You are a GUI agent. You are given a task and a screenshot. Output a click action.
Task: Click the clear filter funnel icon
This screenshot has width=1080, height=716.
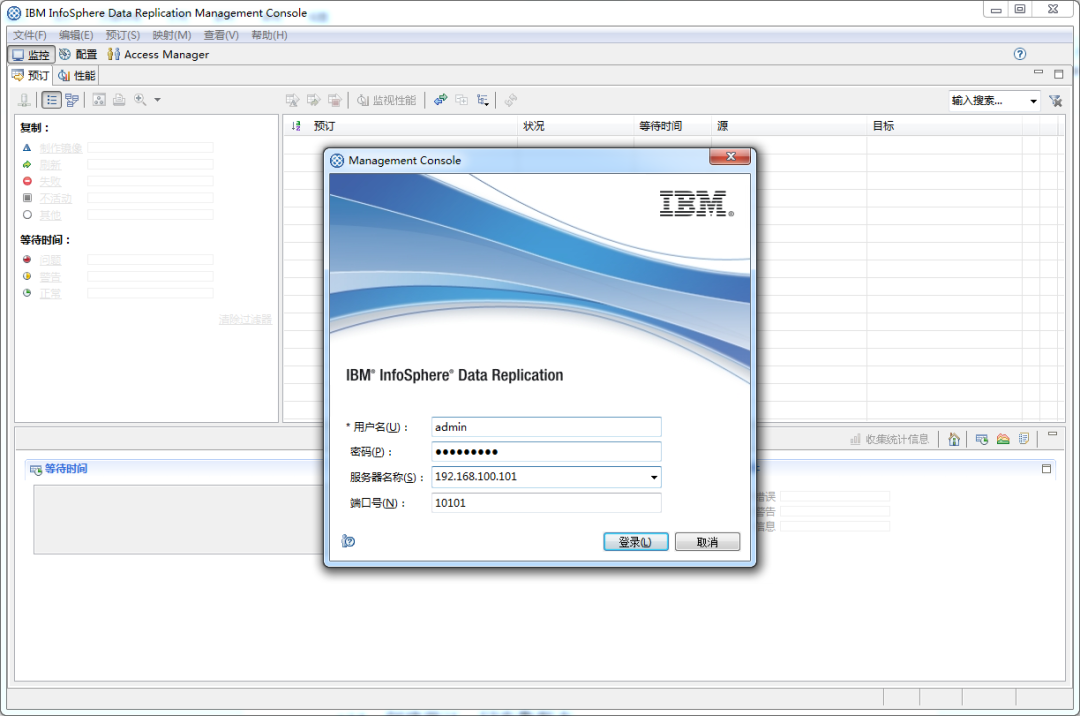(x=1055, y=101)
